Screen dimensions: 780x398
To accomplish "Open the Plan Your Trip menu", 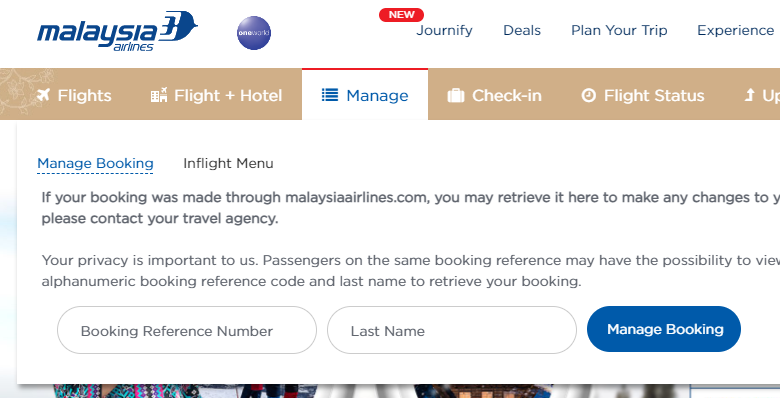I will 619,30.
